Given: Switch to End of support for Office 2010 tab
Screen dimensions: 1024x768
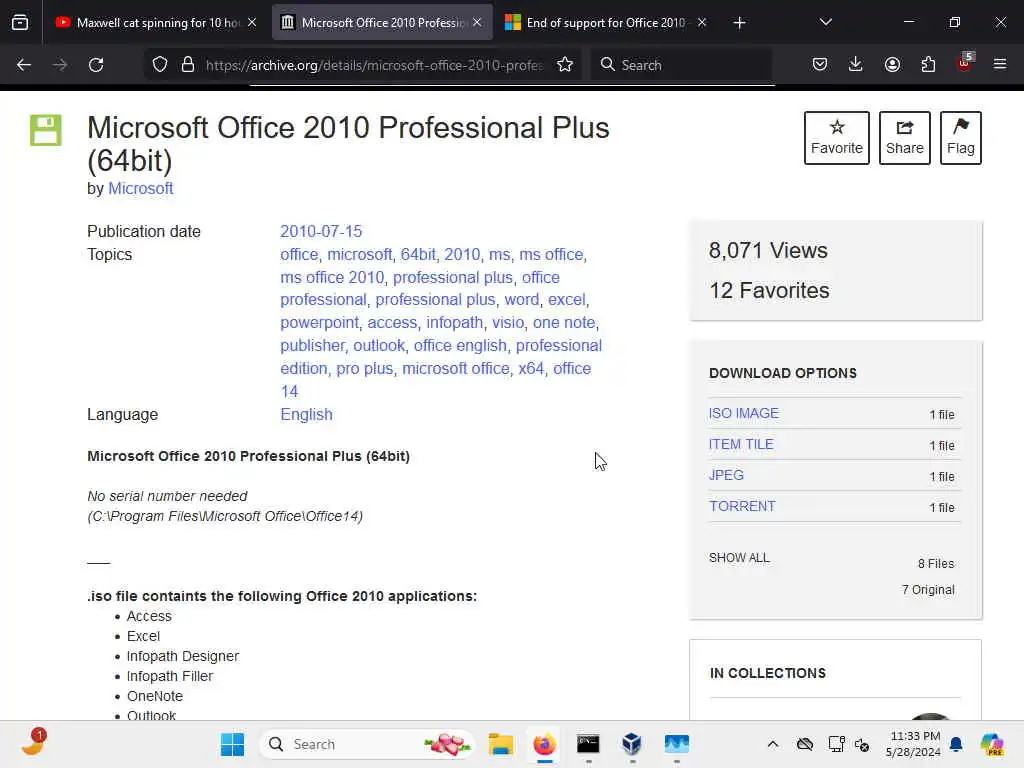Looking at the screenshot, I should click(x=605, y=23).
